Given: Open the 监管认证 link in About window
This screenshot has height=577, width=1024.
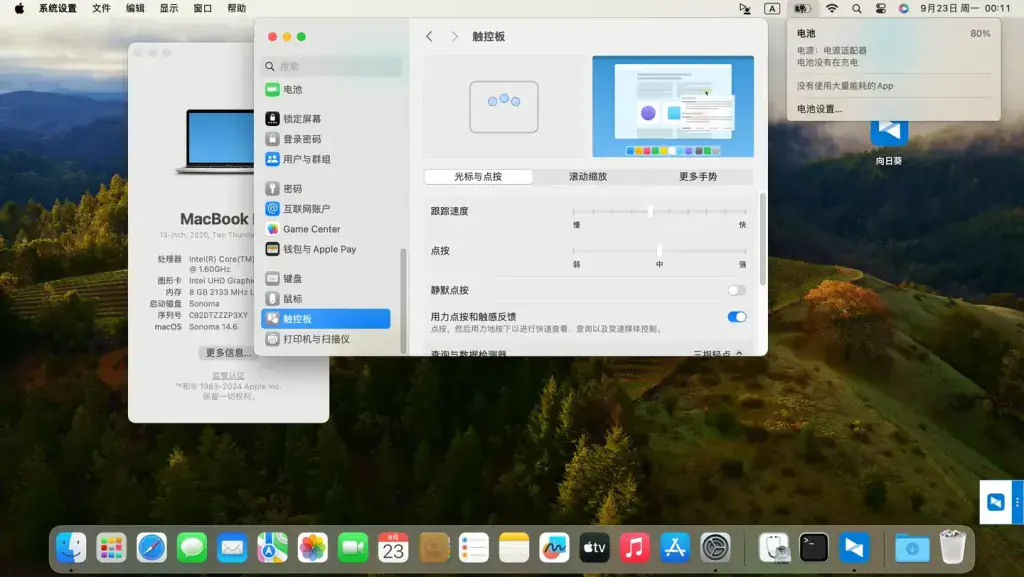Looking at the screenshot, I should coord(229,375).
